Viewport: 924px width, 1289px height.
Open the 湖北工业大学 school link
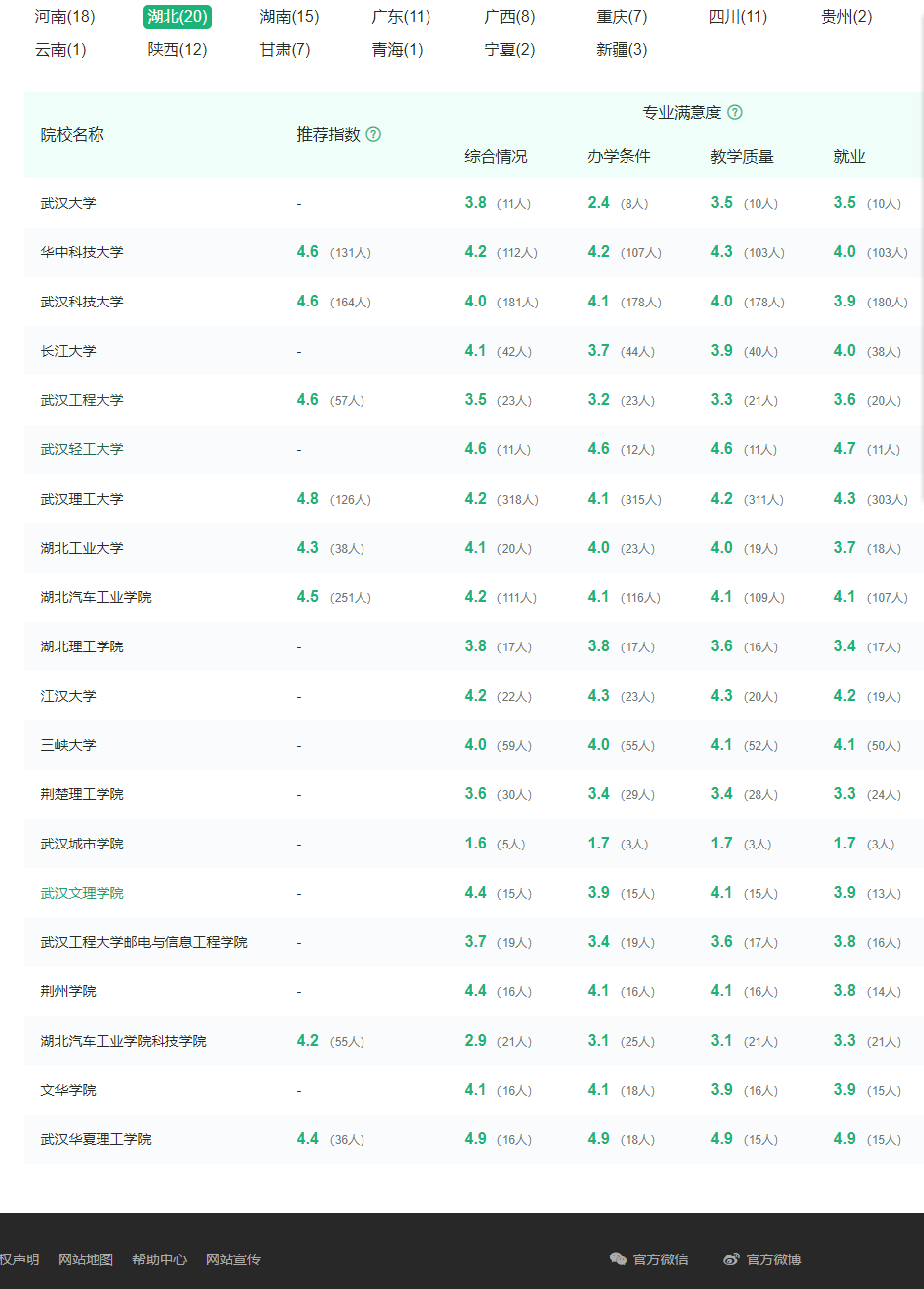(x=83, y=548)
